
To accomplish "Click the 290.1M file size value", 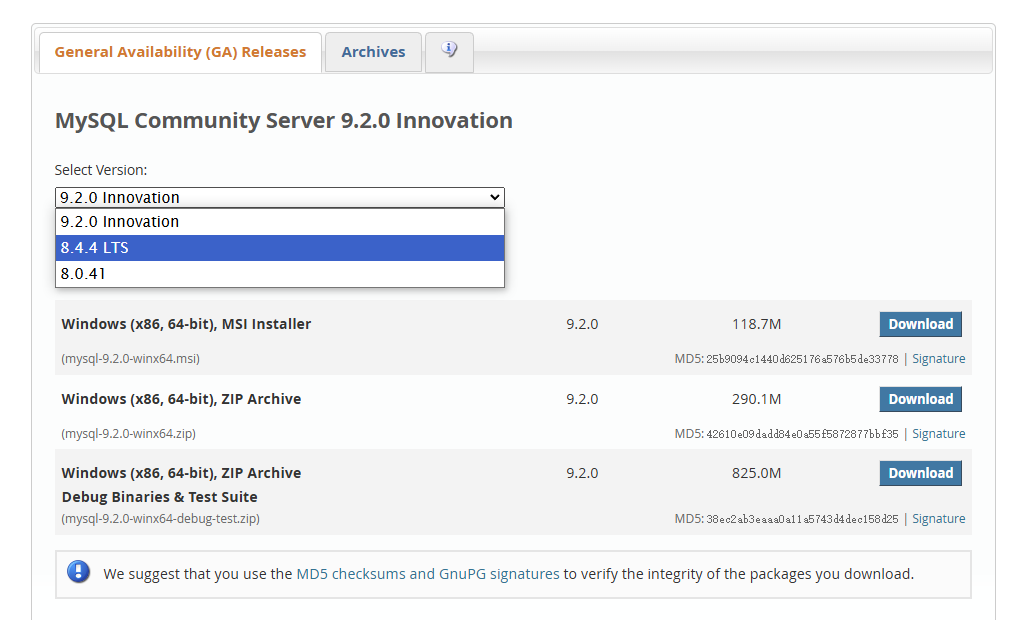I will pos(756,399).
